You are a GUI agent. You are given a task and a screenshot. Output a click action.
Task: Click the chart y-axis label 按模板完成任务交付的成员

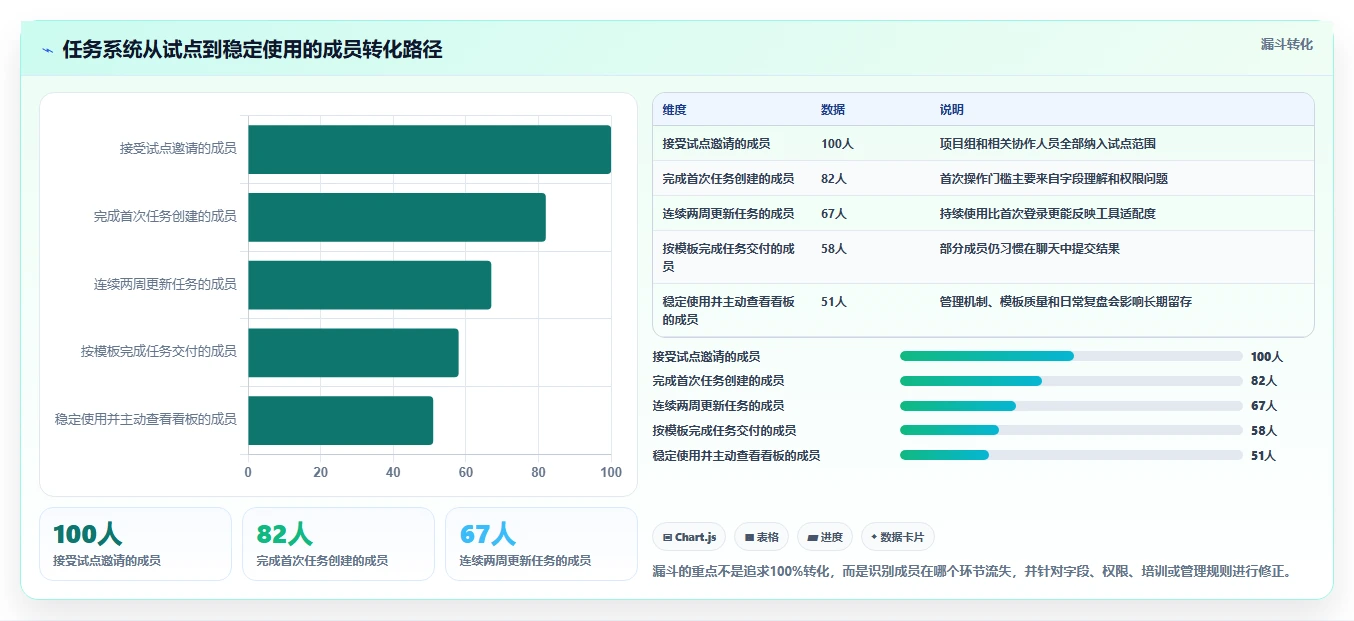[x=159, y=352]
